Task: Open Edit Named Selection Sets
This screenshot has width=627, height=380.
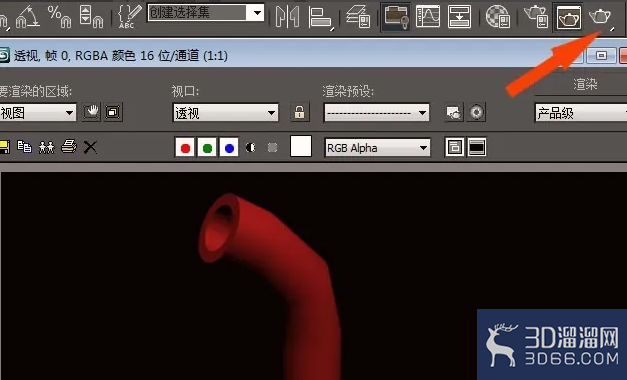Action: point(129,17)
